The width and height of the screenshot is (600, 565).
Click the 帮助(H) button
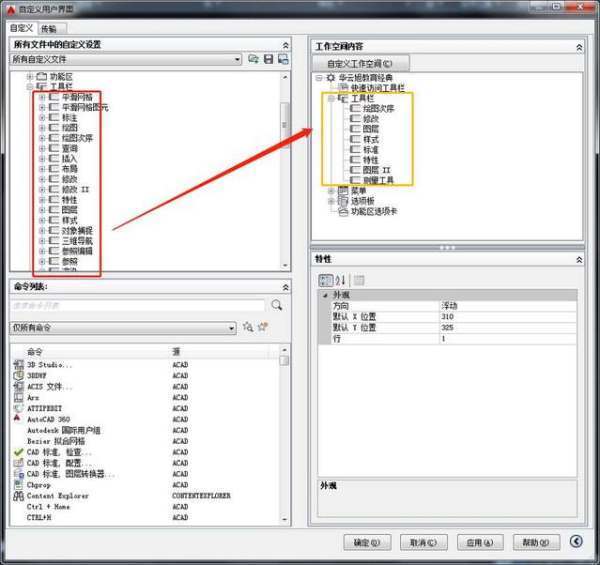[x=536, y=542]
